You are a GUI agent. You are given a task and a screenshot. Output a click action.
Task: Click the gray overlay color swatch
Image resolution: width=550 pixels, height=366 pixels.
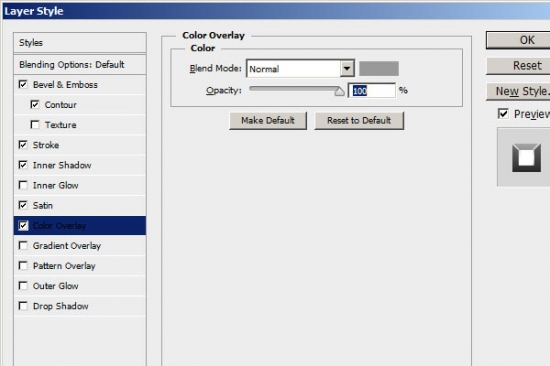[x=379, y=68]
